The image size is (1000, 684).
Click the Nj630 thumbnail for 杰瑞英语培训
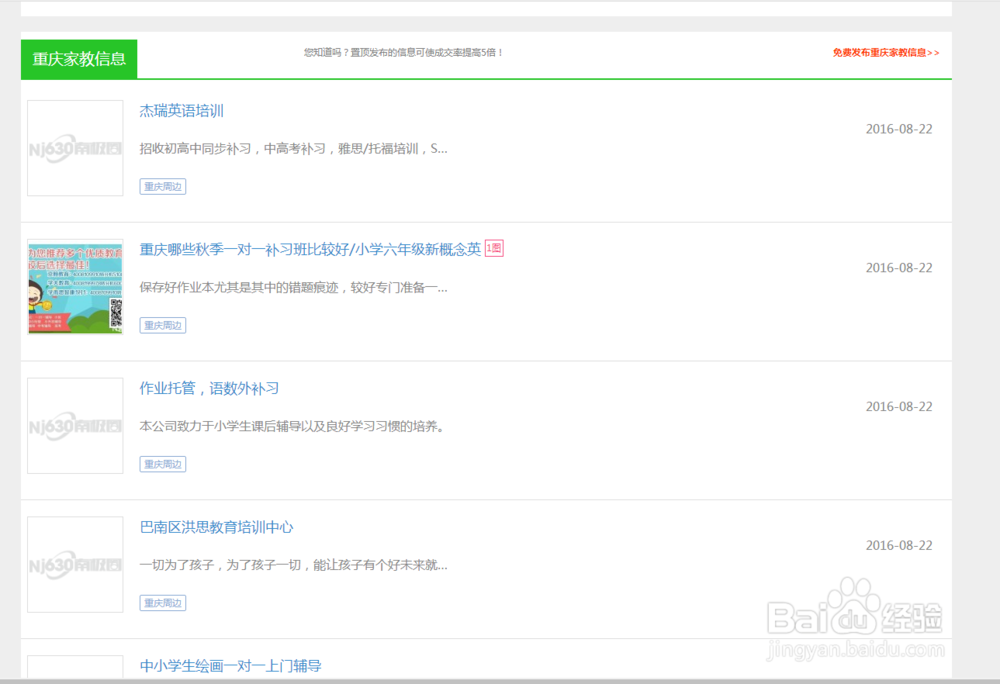(75, 148)
